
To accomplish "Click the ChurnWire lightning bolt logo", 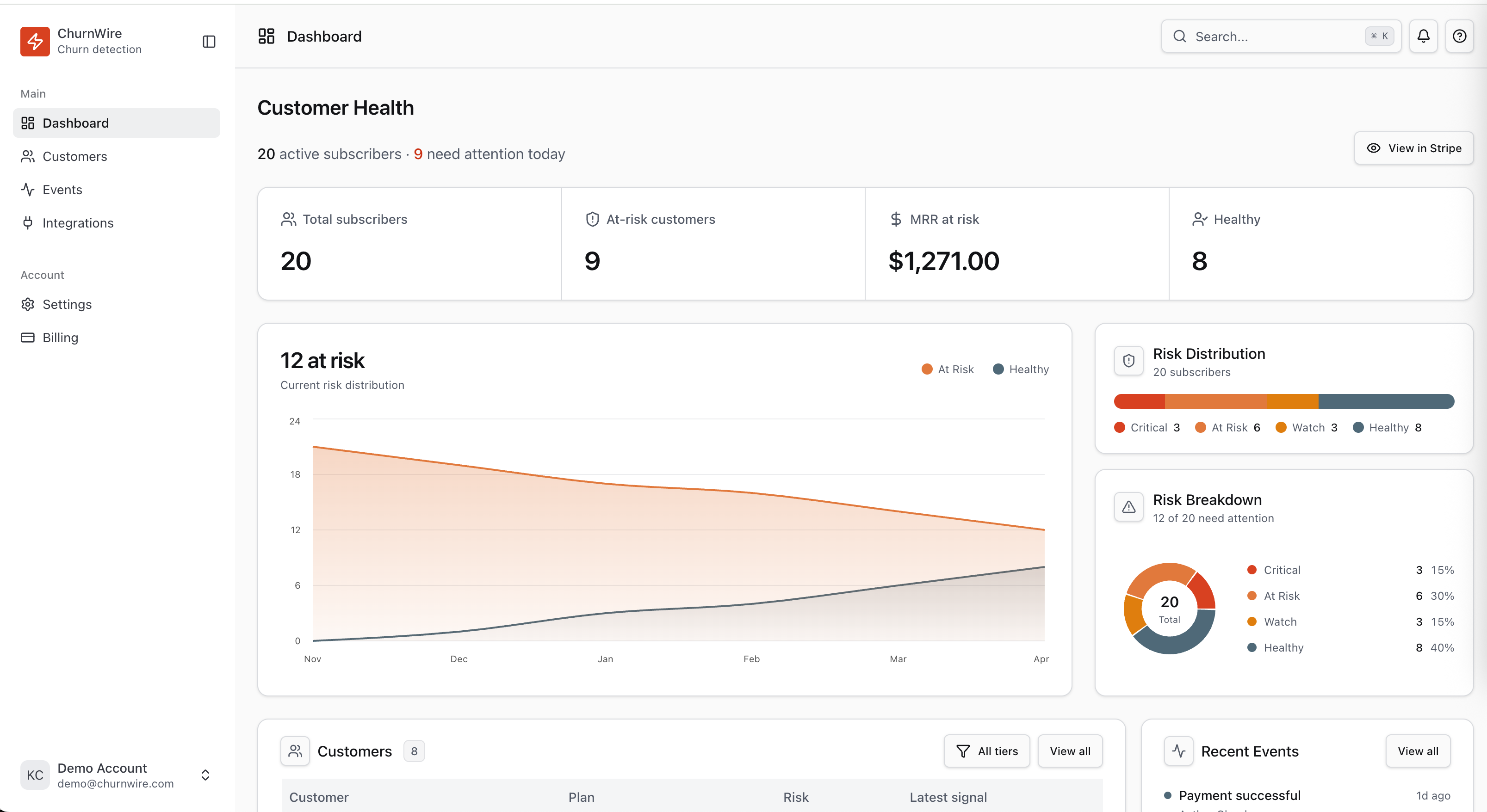I will (35, 41).
